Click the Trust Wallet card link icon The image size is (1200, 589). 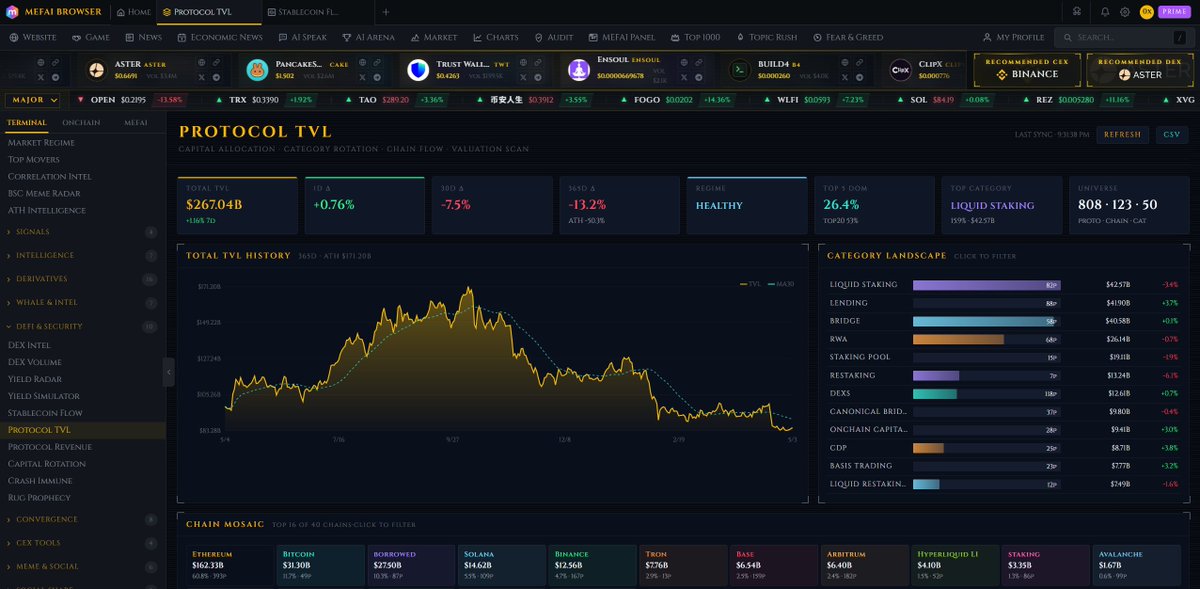tap(539, 62)
